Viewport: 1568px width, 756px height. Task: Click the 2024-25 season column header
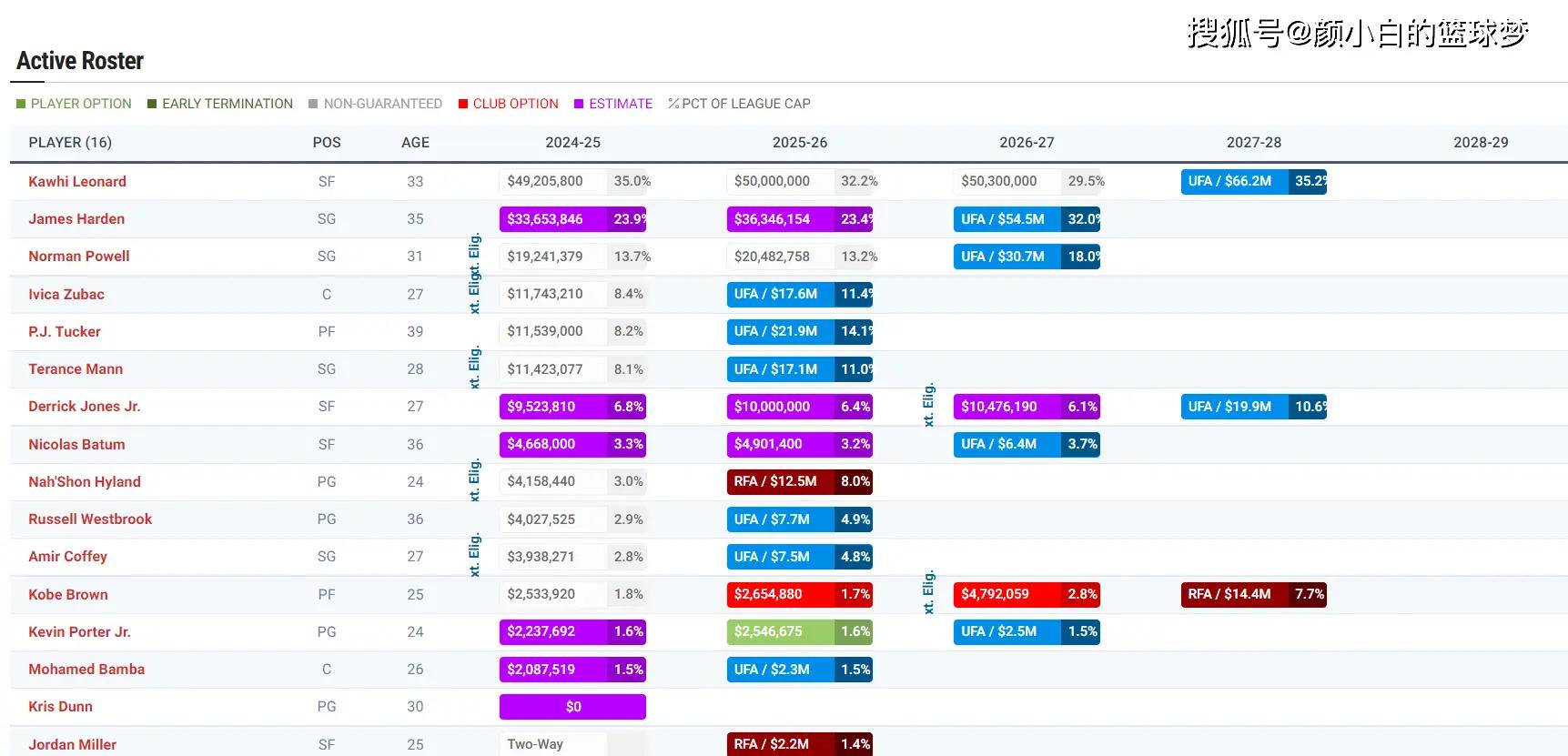pyautogui.click(x=573, y=142)
